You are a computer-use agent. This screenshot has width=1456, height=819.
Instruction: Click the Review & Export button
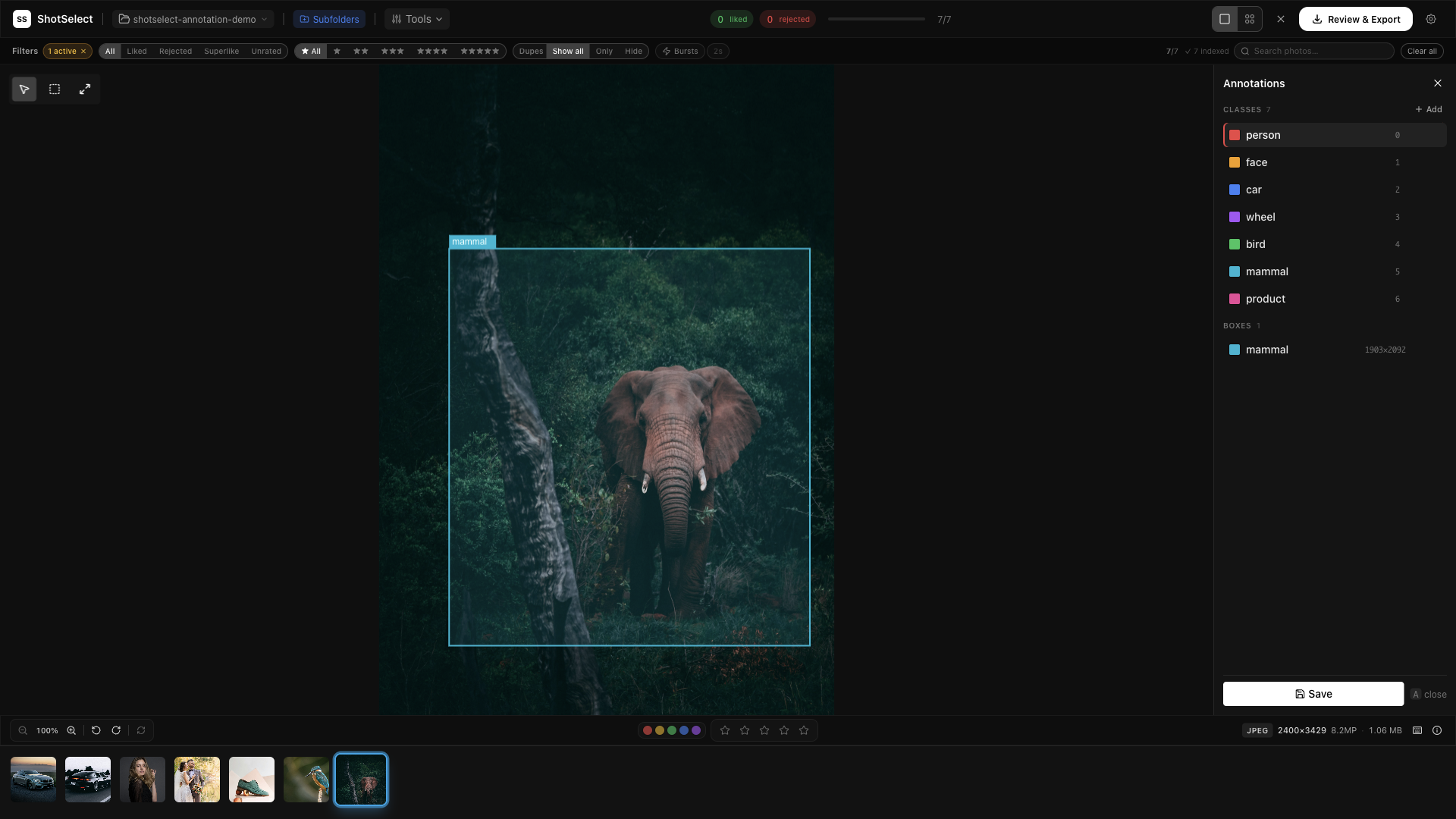coord(1355,19)
